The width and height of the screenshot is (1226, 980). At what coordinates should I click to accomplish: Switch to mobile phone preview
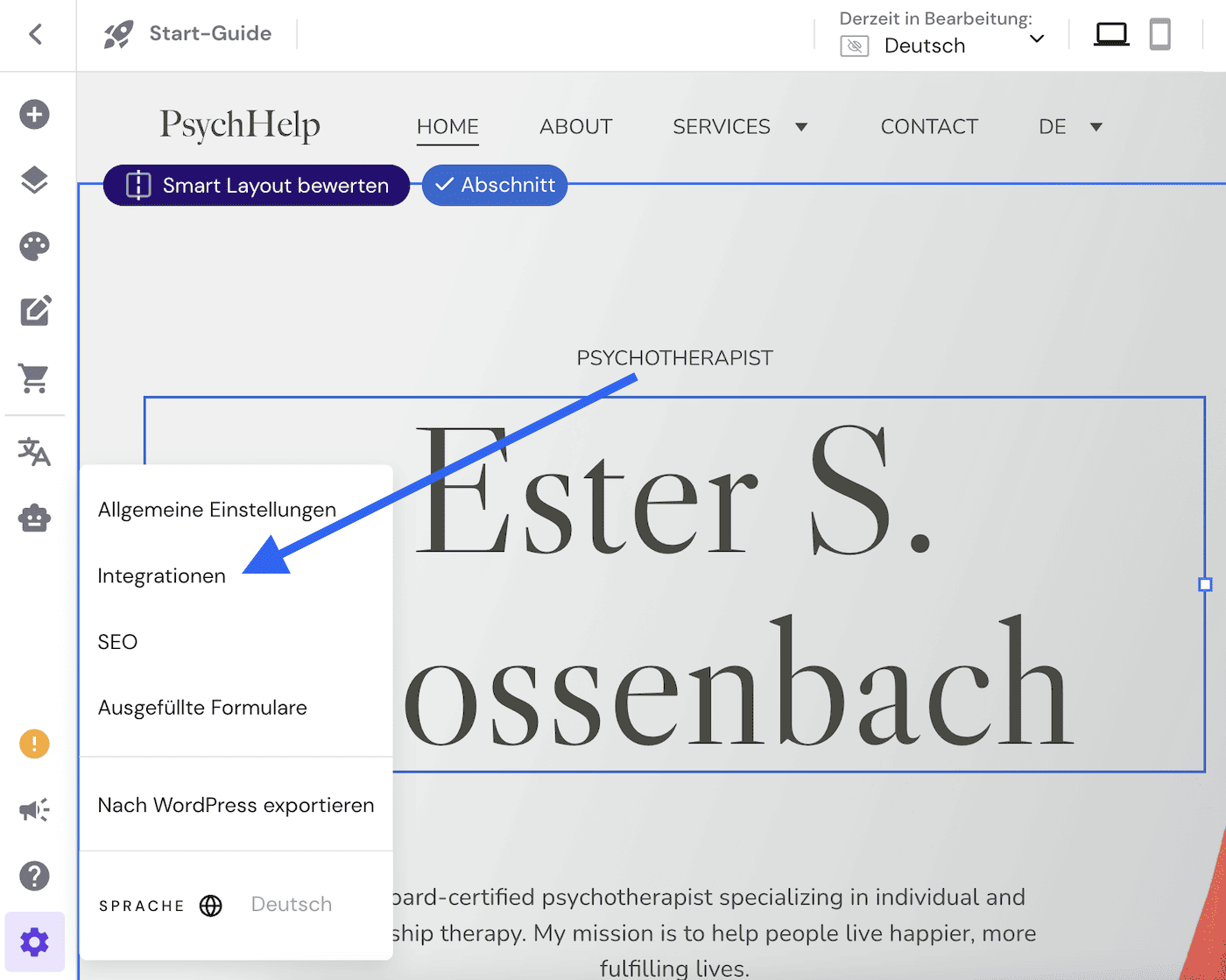(1160, 35)
